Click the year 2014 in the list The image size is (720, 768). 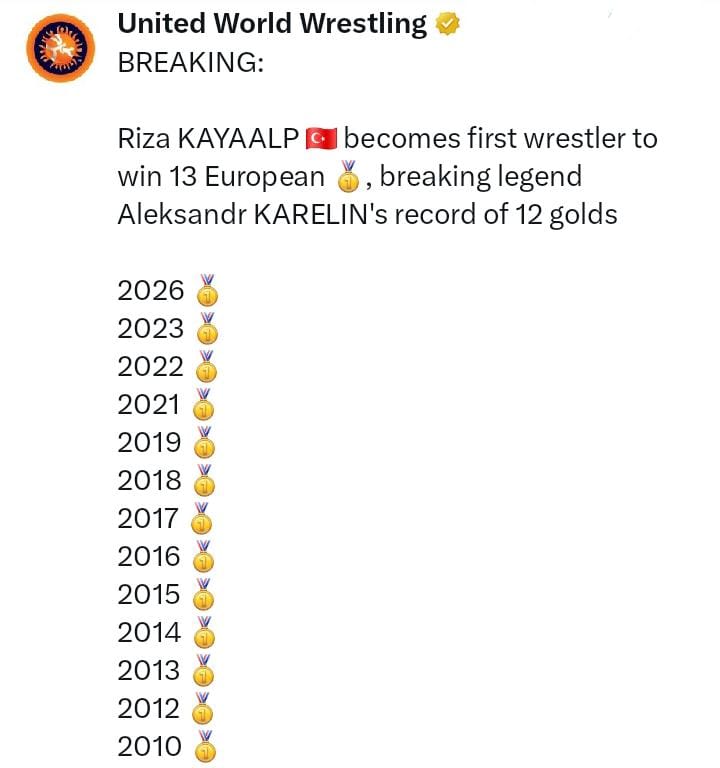(150, 633)
